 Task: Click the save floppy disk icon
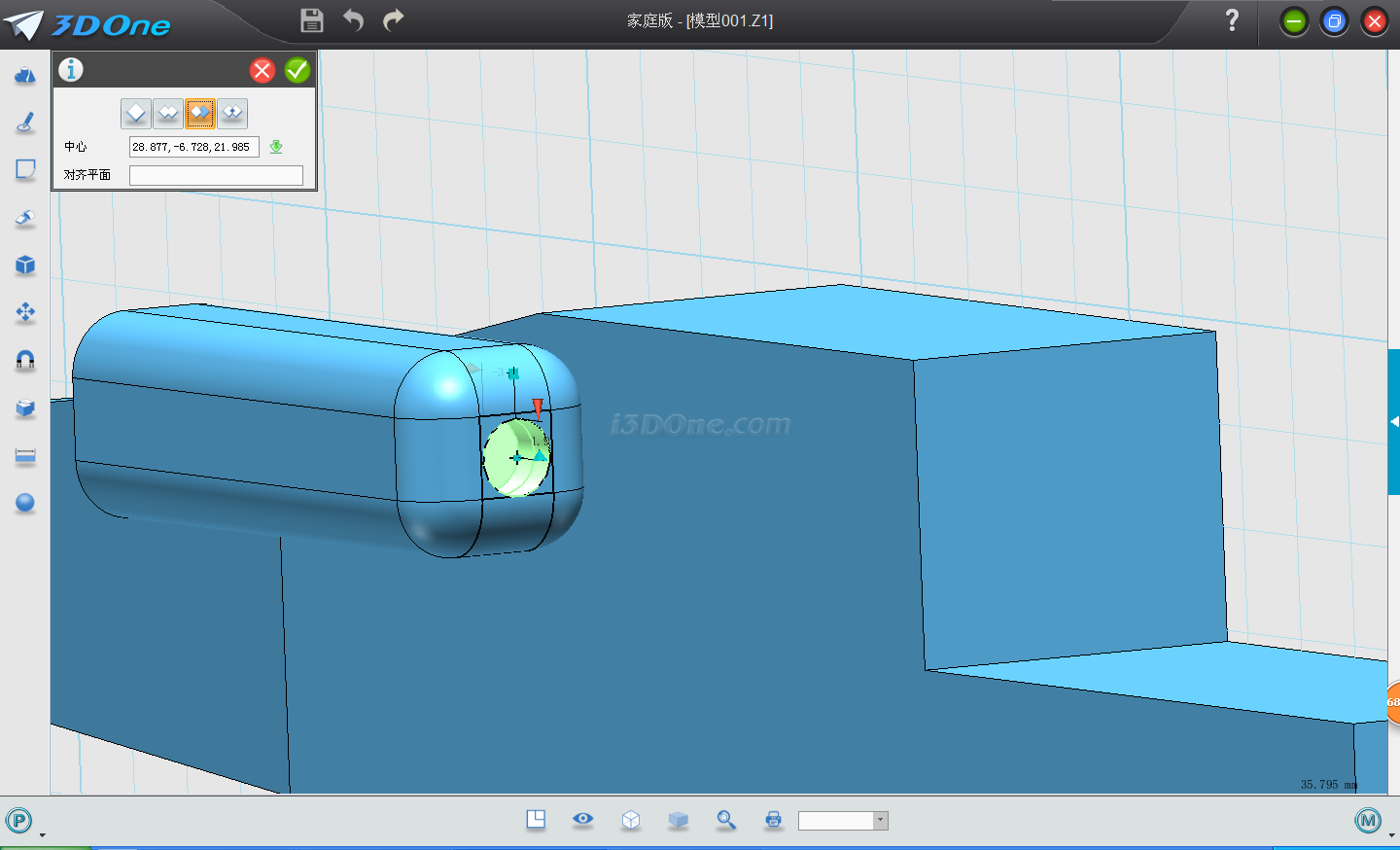(311, 20)
